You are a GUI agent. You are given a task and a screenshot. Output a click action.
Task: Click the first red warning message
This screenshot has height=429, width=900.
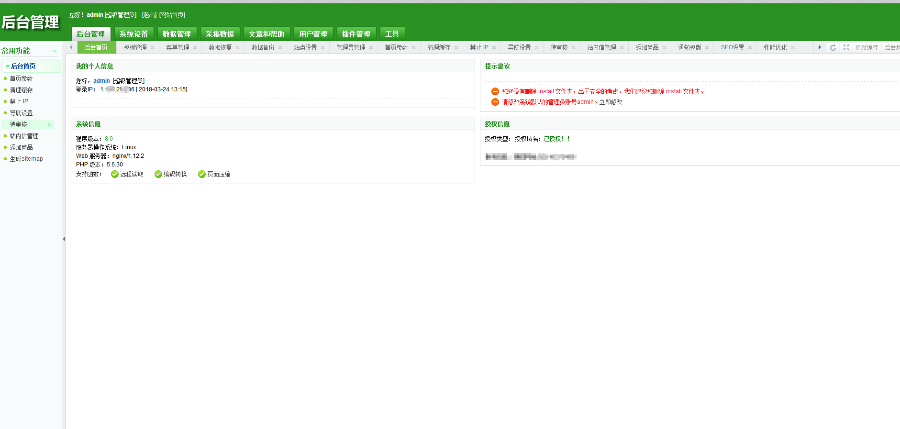[x=603, y=91]
